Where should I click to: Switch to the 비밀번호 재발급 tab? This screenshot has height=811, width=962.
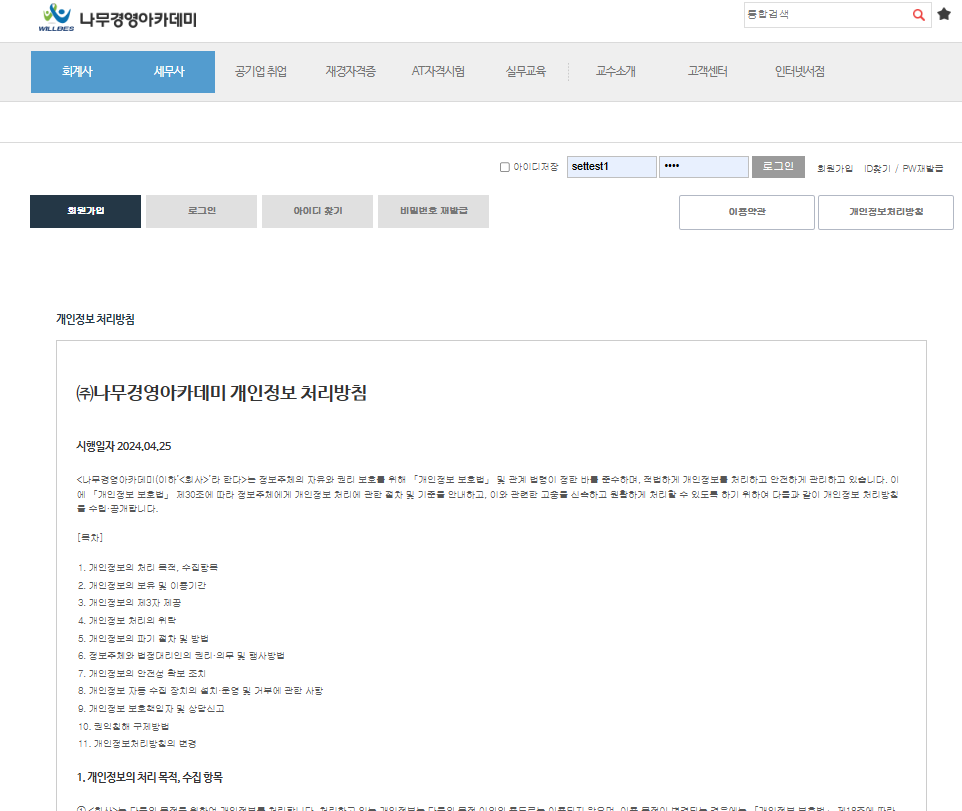click(x=433, y=212)
